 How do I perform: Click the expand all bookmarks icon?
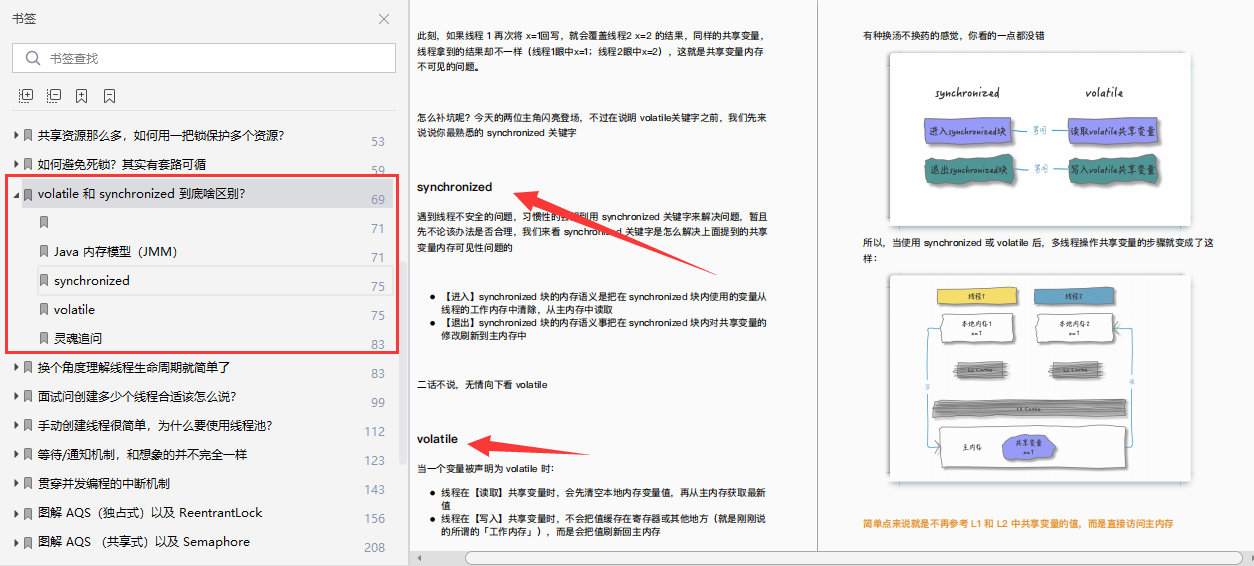[x=26, y=96]
